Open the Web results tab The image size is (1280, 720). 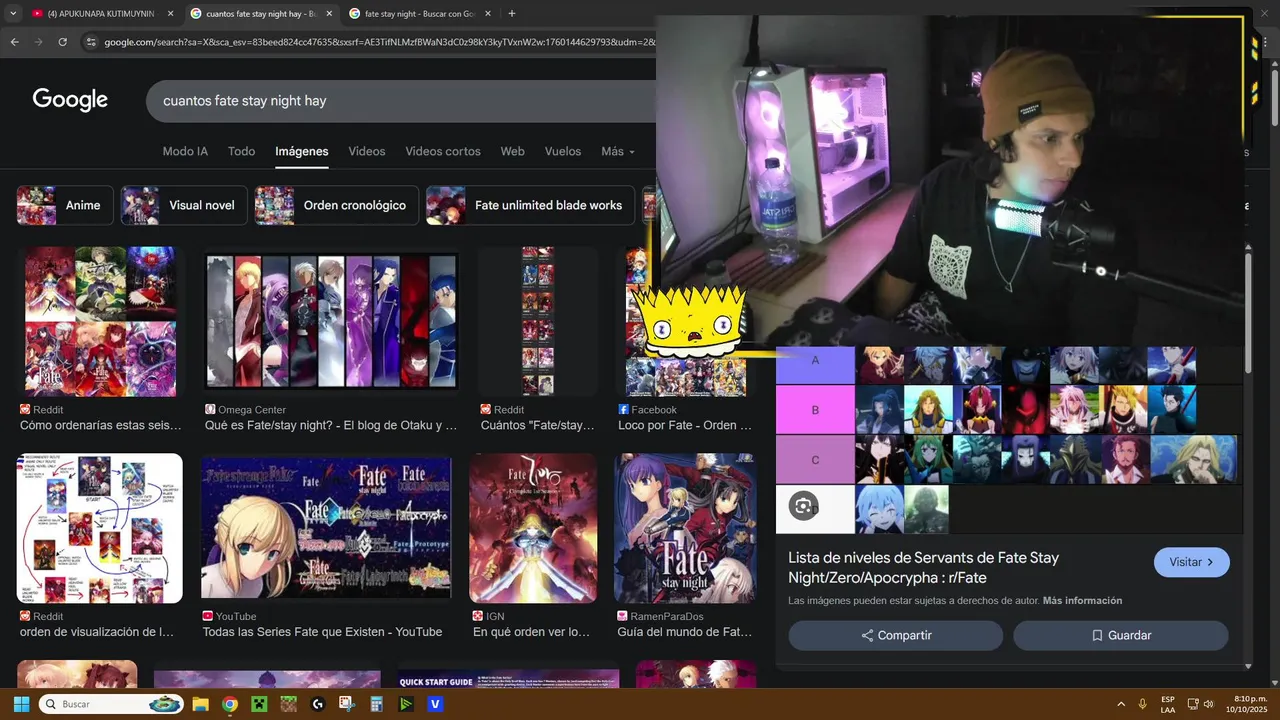512,151
